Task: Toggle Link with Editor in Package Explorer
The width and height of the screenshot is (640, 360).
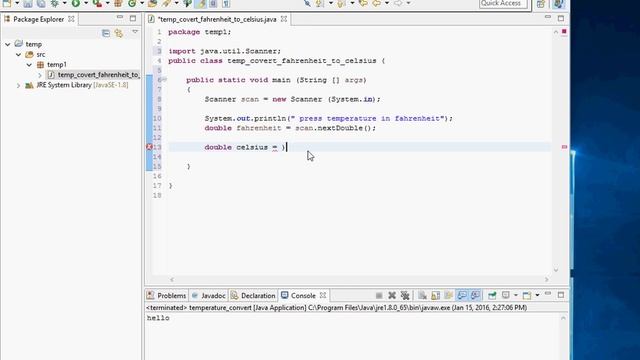Action: pyautogui.click(x=119, y=33)
